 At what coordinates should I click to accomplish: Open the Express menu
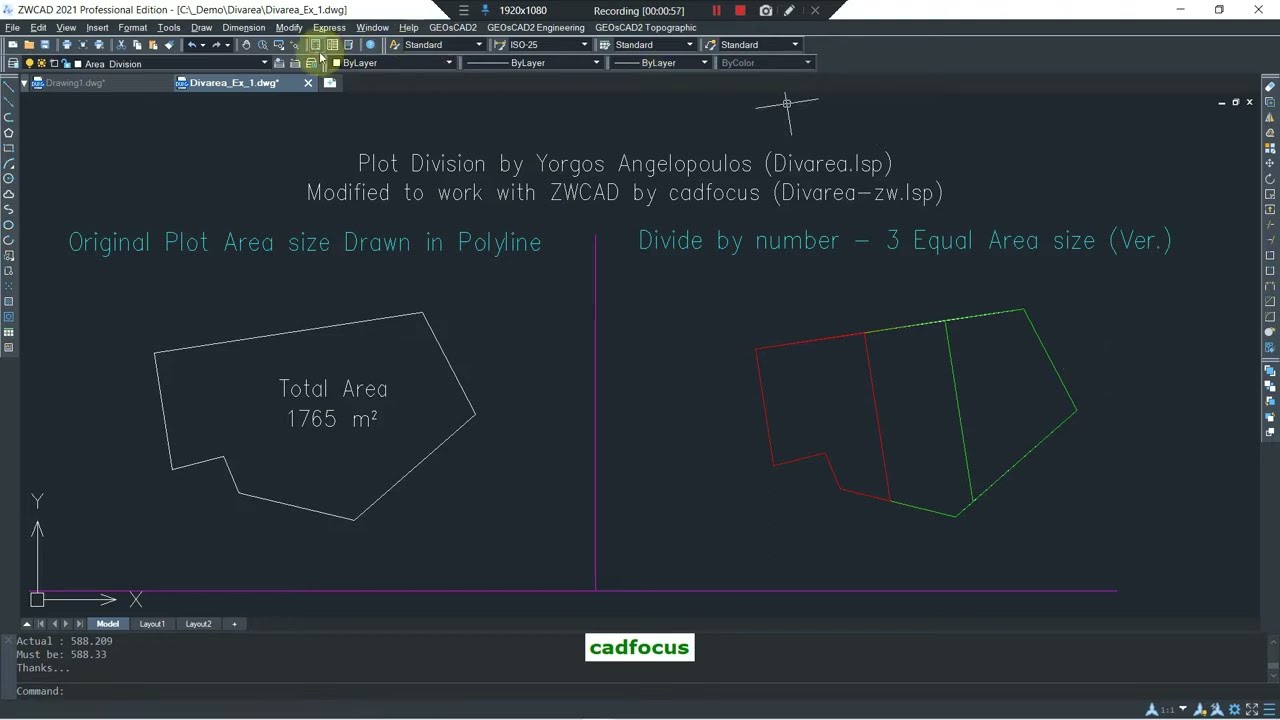coord(329,27)
